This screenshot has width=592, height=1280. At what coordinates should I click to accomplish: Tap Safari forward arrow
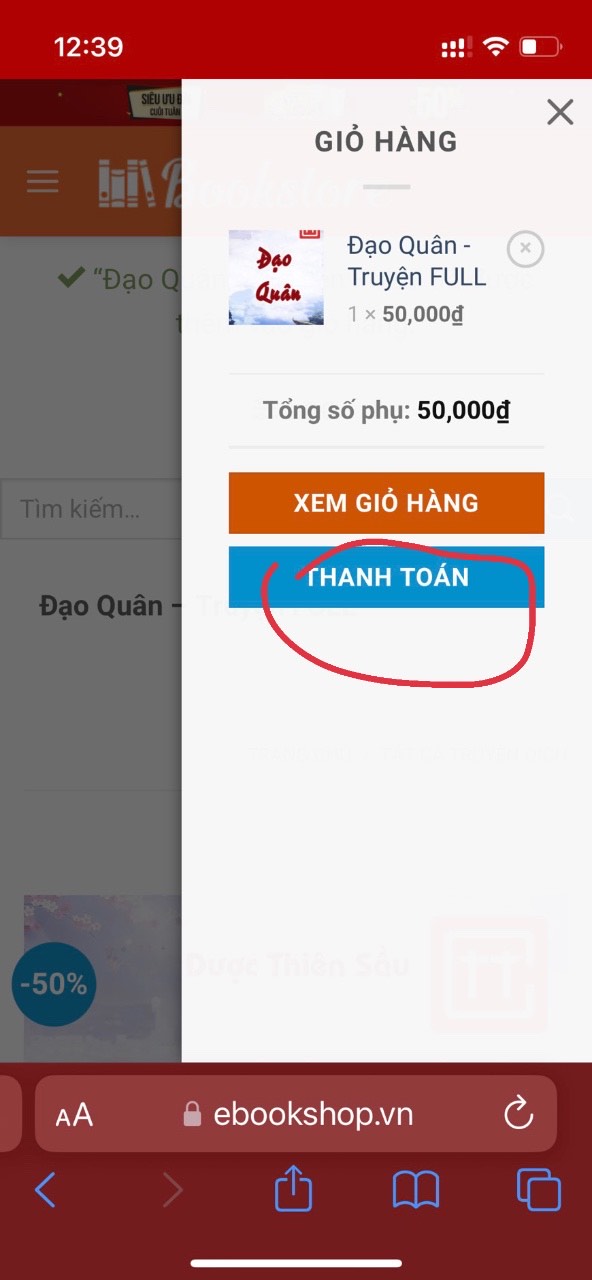coord(172,1190)
